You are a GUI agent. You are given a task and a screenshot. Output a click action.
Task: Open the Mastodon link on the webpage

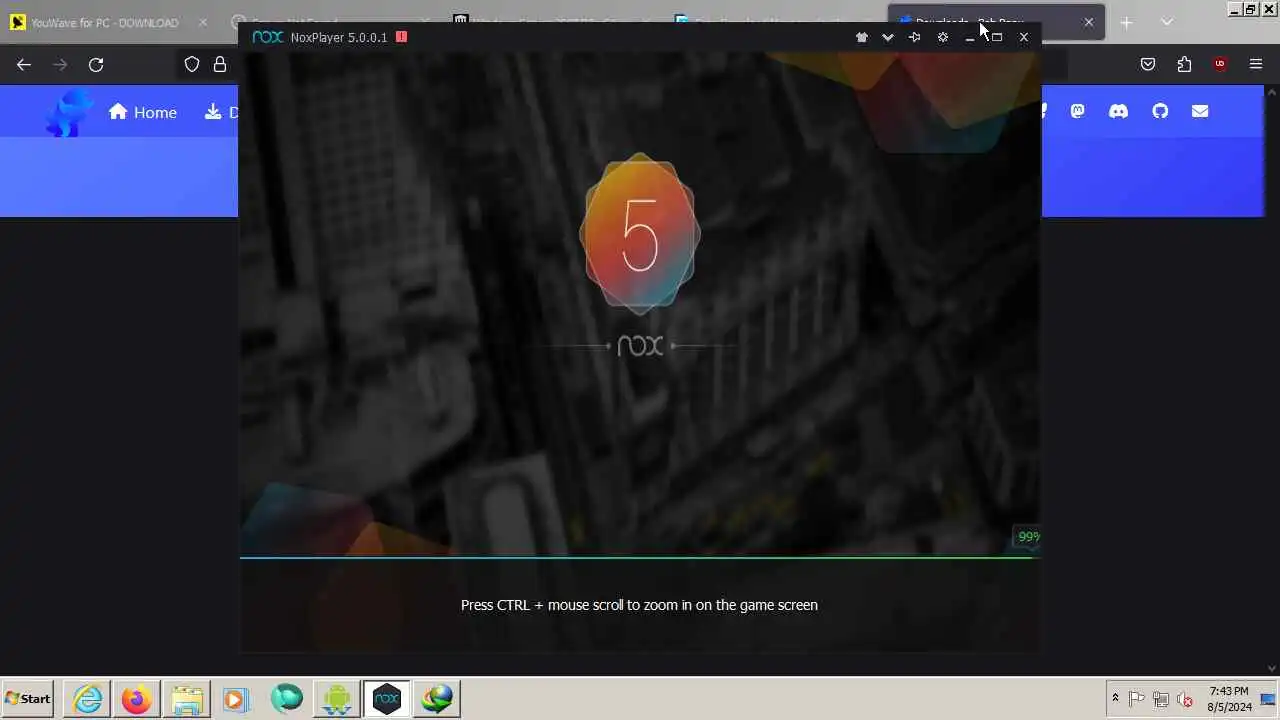click(x=1077, y=111)
